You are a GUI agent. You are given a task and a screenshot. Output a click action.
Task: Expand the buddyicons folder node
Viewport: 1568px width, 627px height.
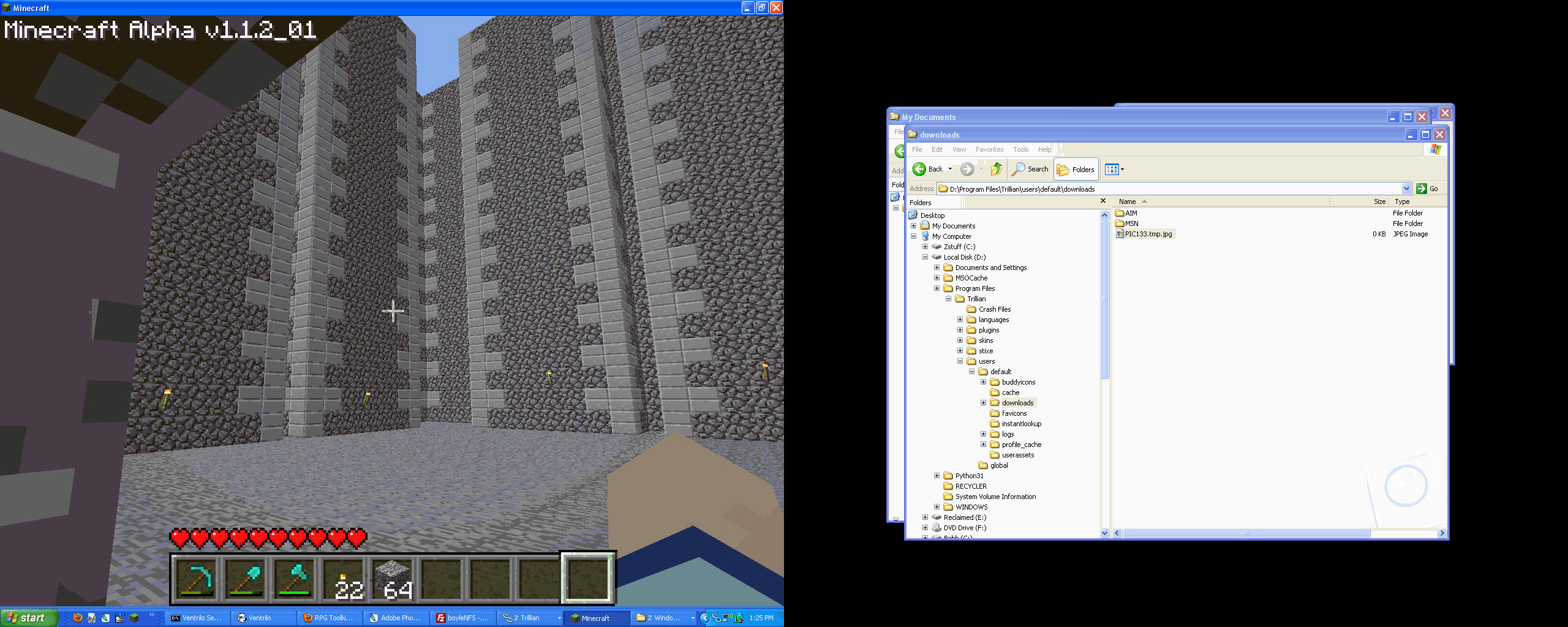click(983, 382)
